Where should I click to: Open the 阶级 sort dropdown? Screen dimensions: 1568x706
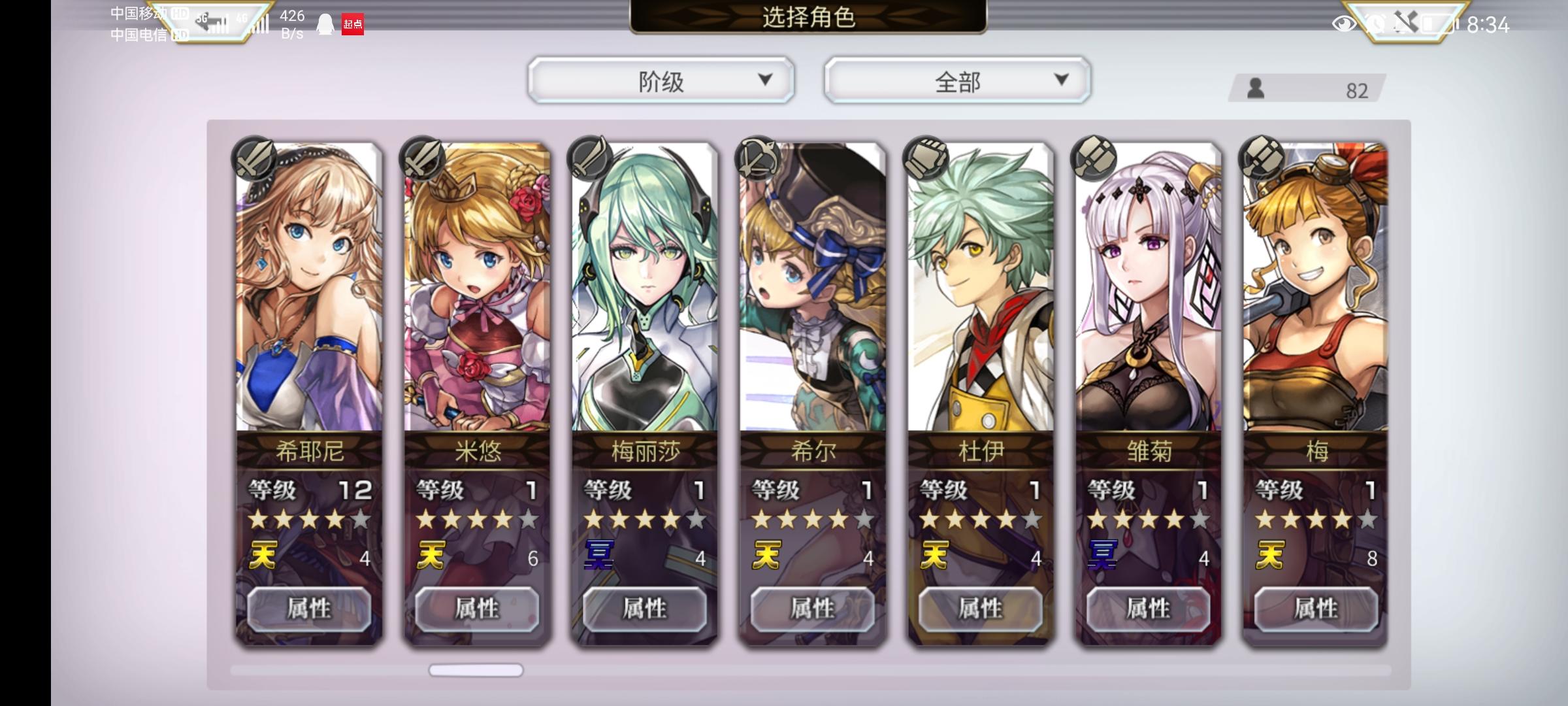pyautogui.click(x=661, y=80)
